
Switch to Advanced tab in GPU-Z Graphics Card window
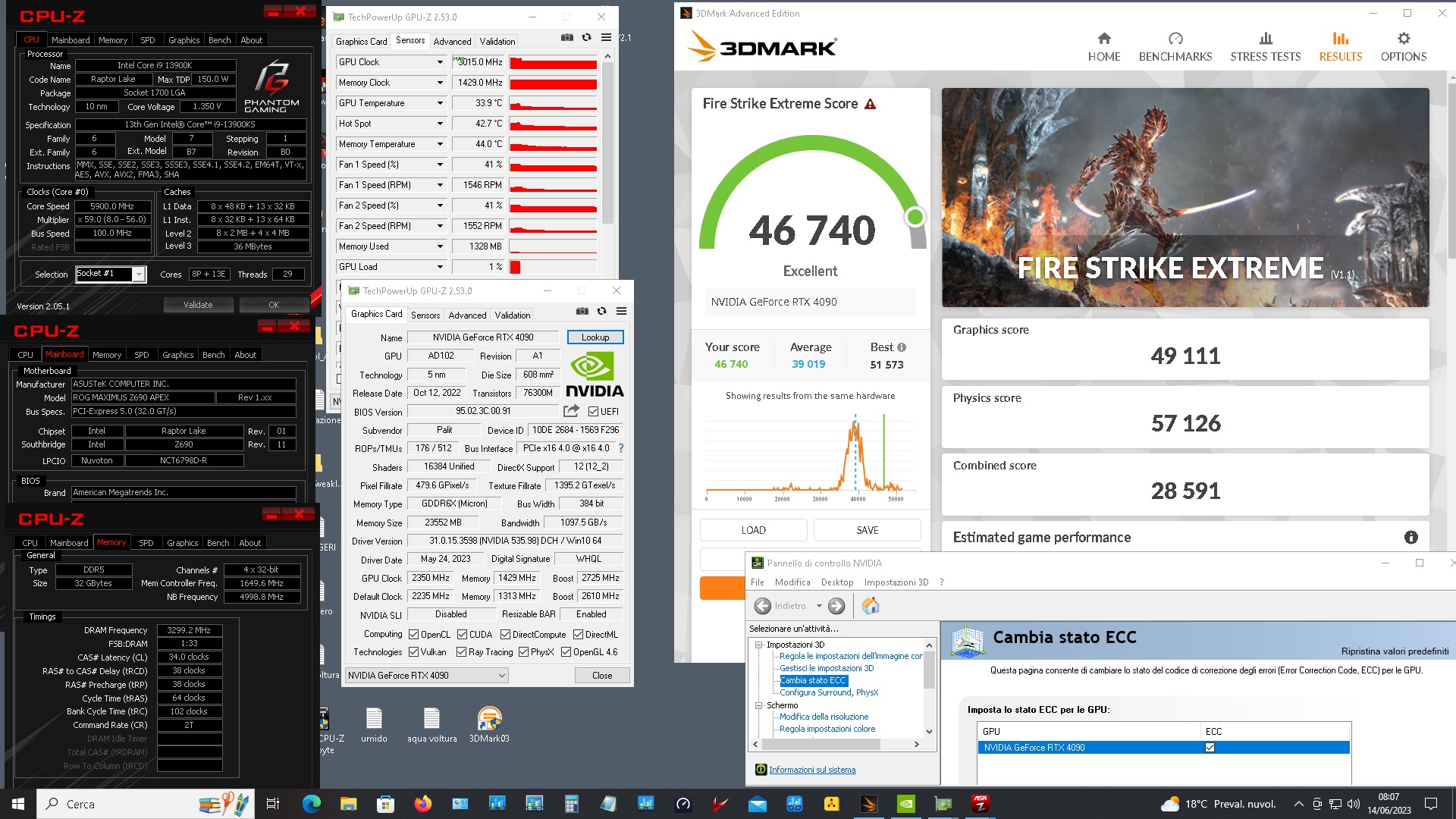(x=467, y=315)
